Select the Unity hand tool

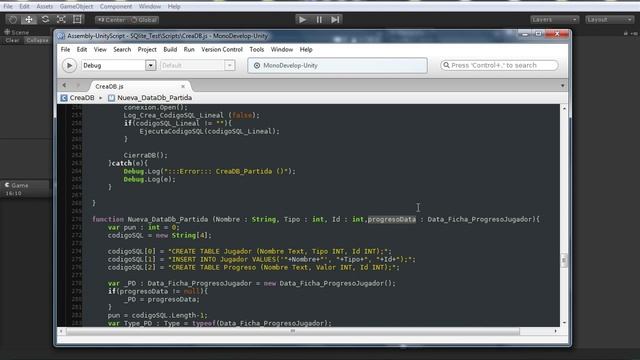pyautogui.click(x=13, y=19)
